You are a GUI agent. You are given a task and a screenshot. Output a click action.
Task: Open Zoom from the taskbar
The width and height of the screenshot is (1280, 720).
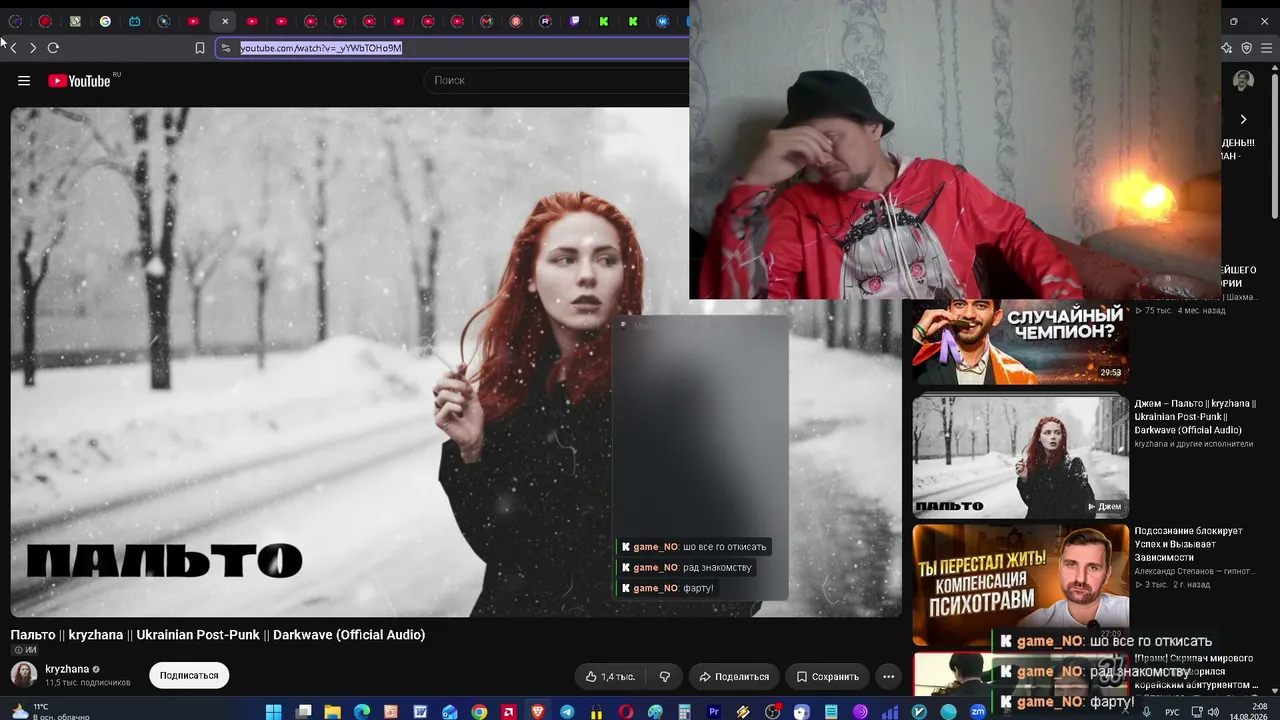pos(978,712)
